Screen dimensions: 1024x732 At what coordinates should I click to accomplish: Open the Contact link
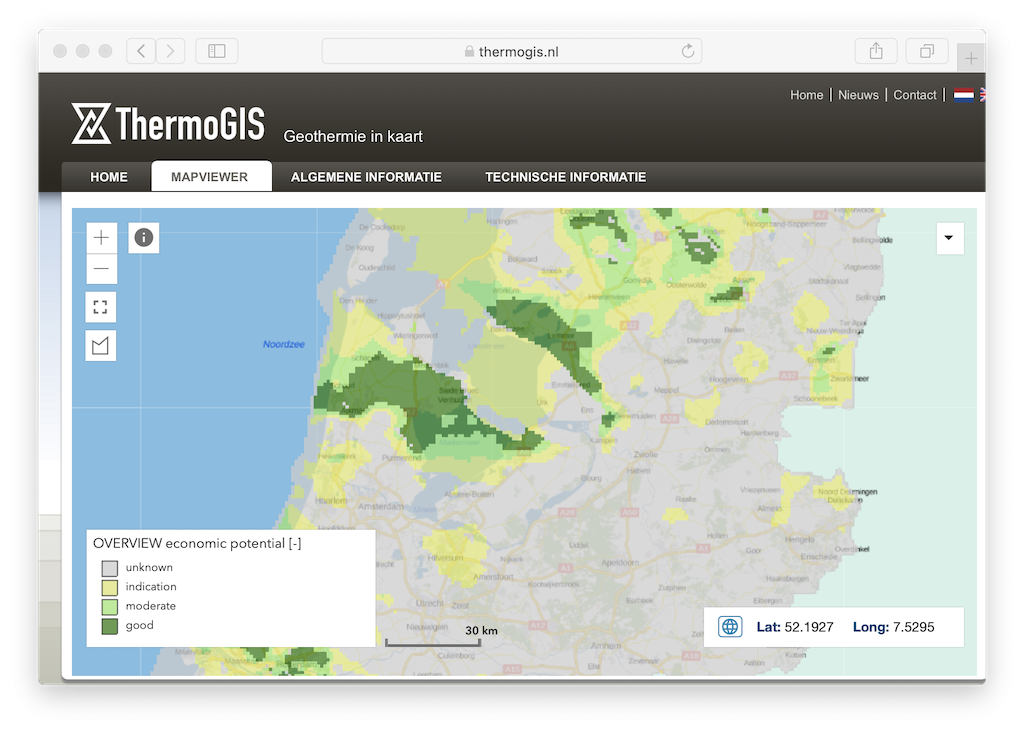point(914,95)
